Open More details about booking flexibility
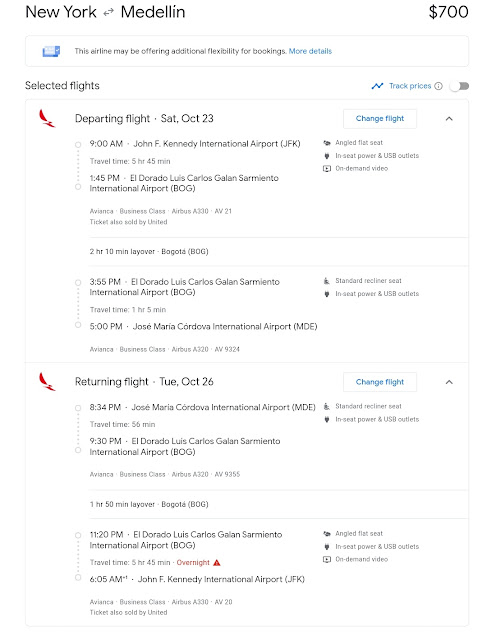The image size is (487, 640). pyautogui.click(x=310, y=51)
